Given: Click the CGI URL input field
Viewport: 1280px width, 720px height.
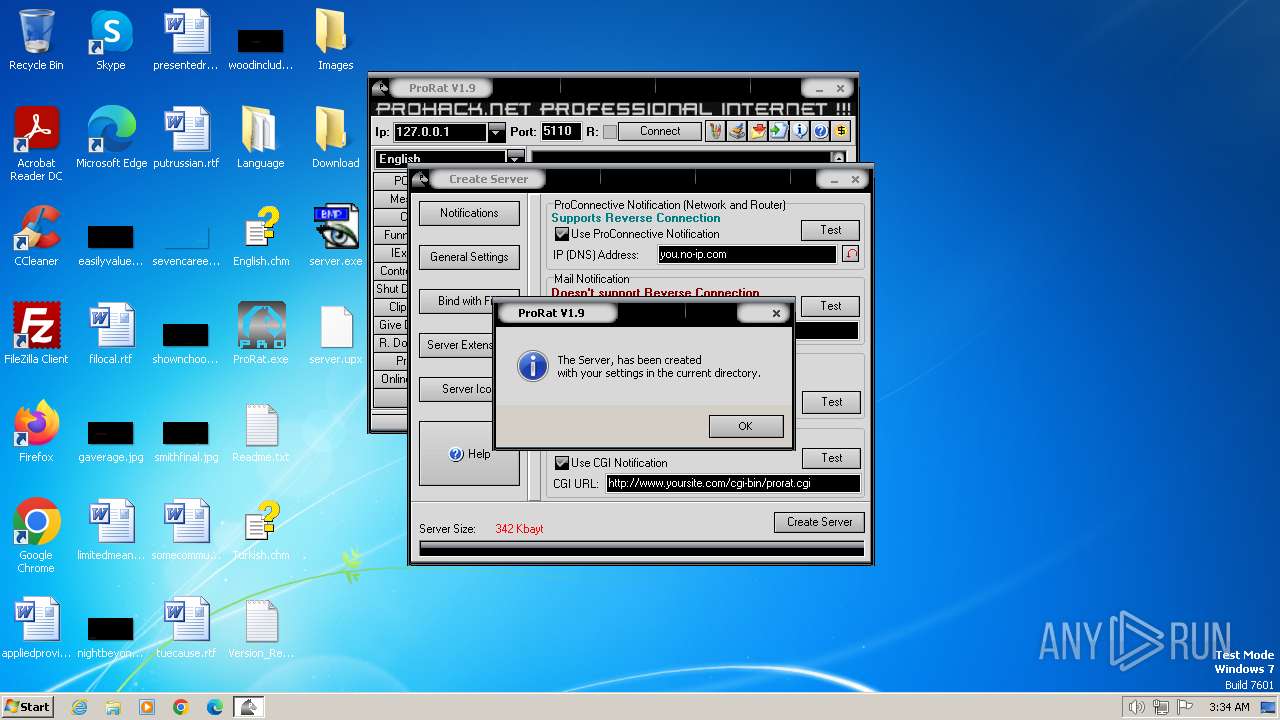Looking at the screenshot, I should point(732,483).
